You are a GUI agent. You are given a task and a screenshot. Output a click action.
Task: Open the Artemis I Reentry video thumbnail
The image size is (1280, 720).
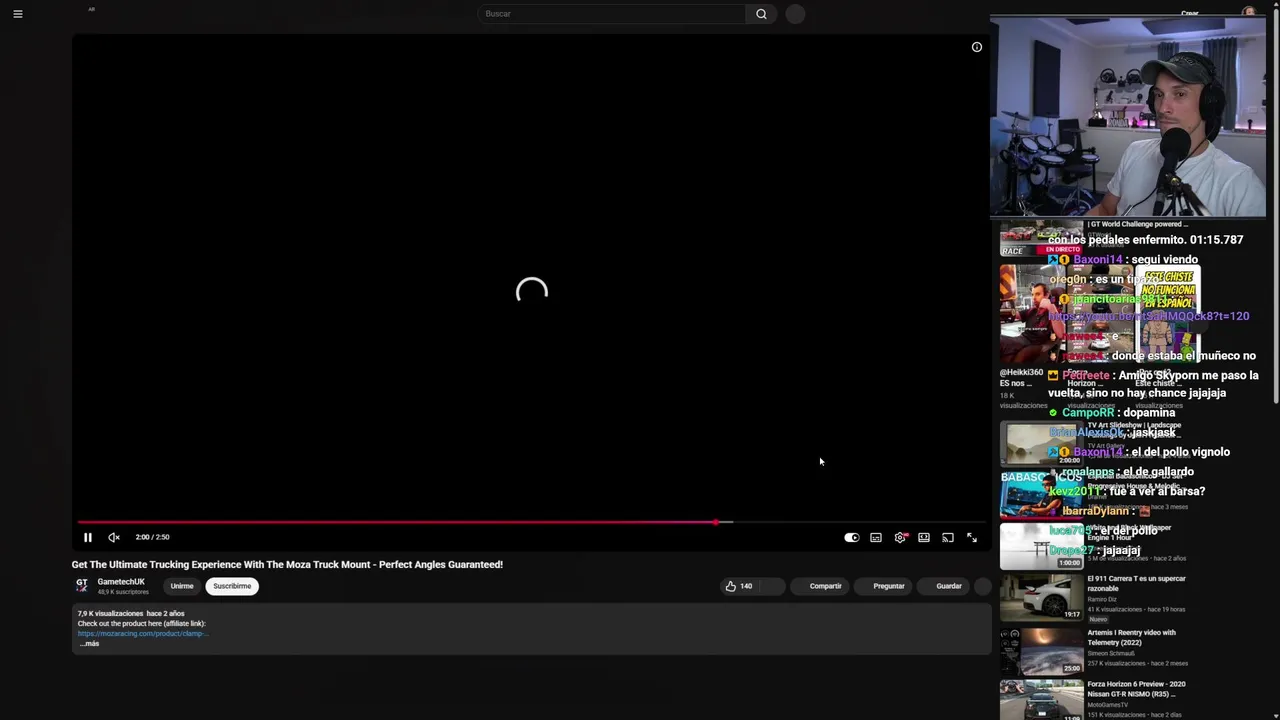click(x=1041, y=651)
